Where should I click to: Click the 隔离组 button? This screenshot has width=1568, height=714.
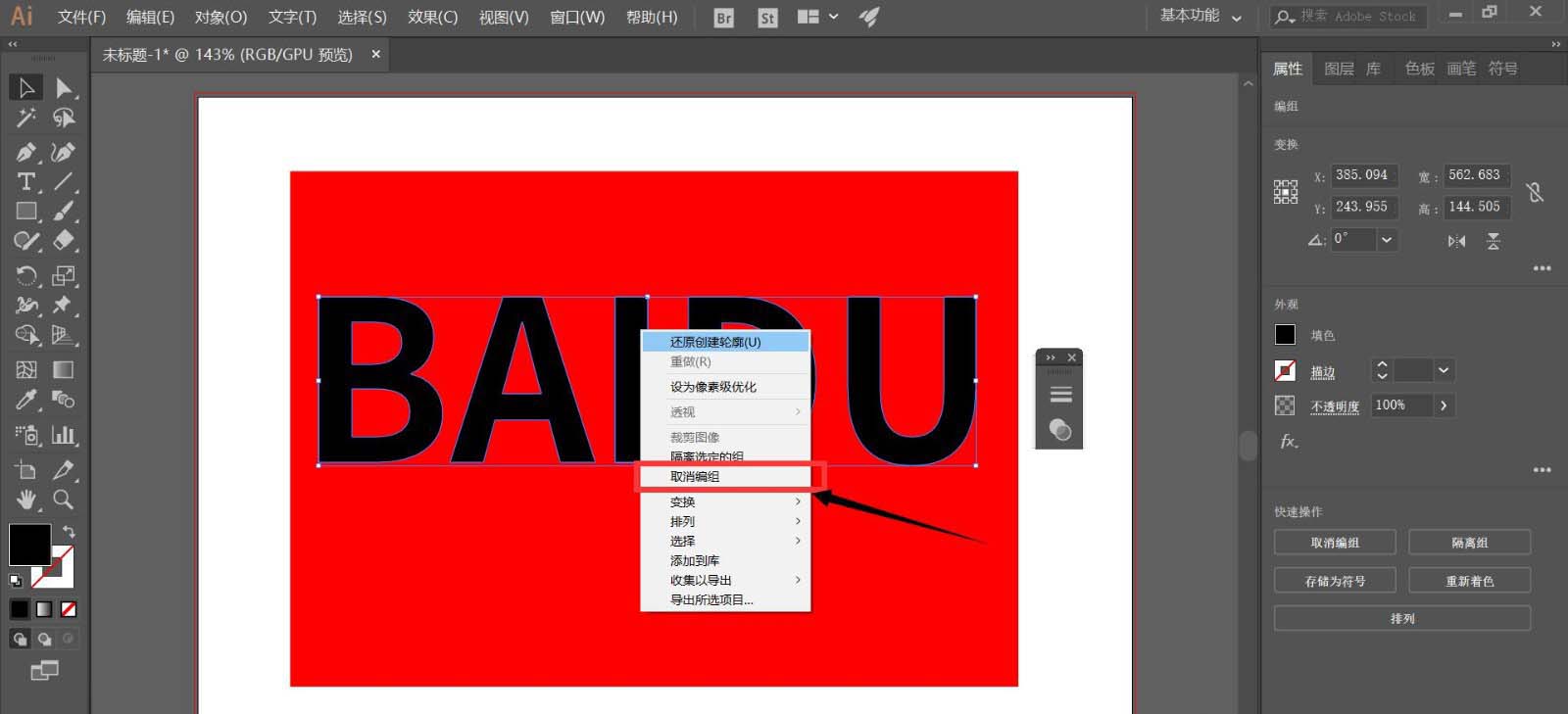(x=1469, y=543)
